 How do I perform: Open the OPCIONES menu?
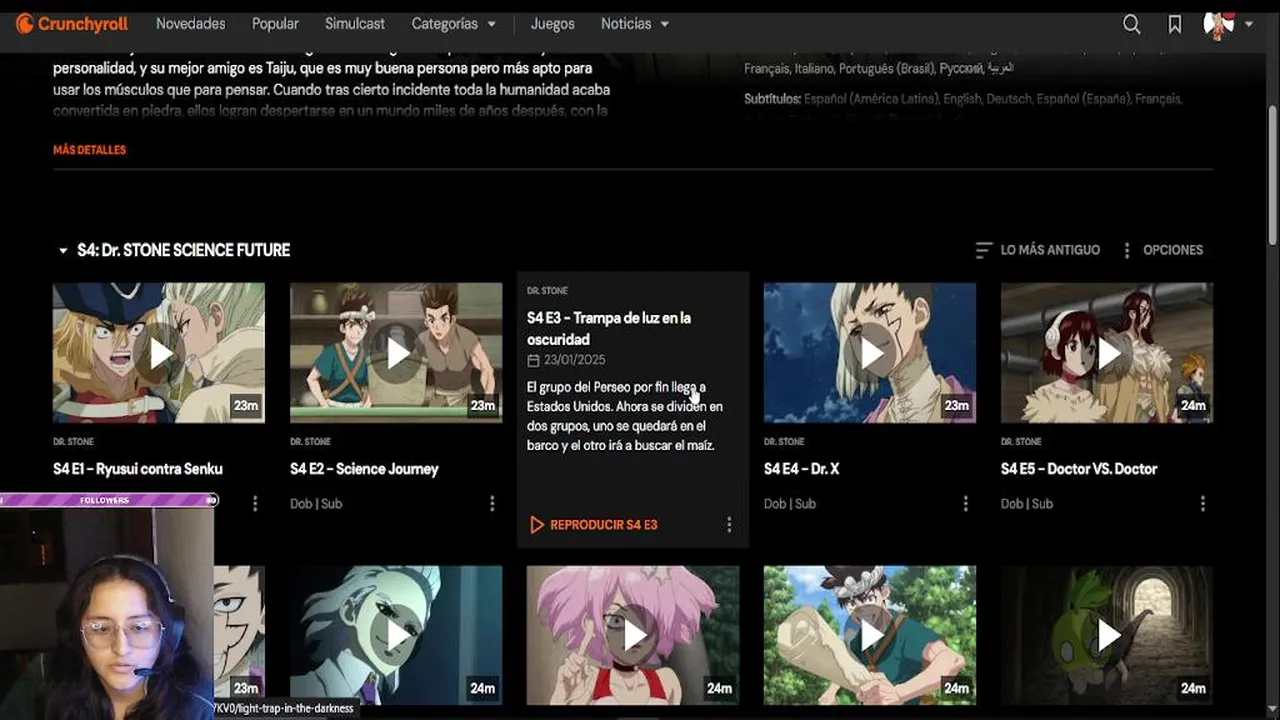(1163, 250)
